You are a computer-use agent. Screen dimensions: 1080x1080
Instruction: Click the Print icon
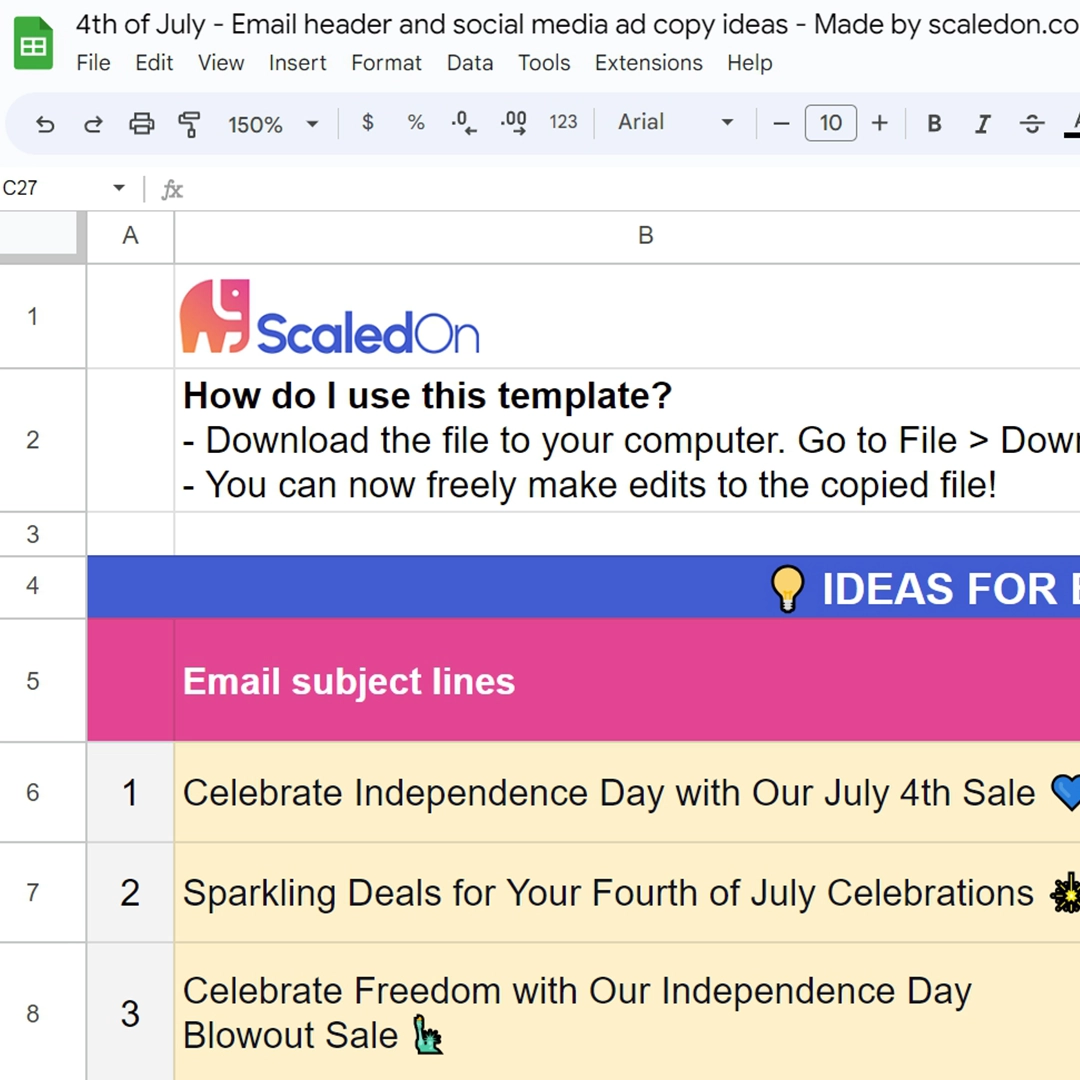pyautogui.click(x=141, y=125)
